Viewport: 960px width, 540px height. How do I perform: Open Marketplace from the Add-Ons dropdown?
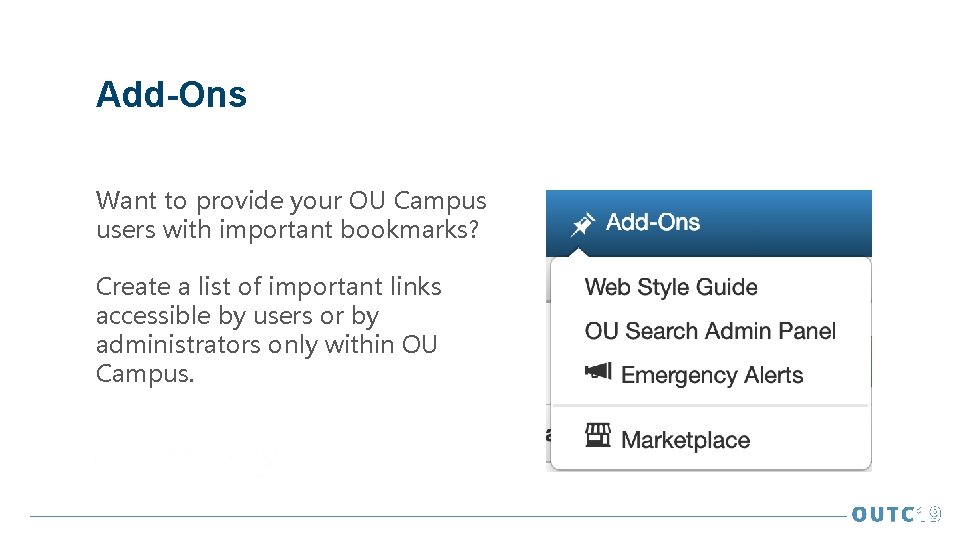tap(685, 440)
